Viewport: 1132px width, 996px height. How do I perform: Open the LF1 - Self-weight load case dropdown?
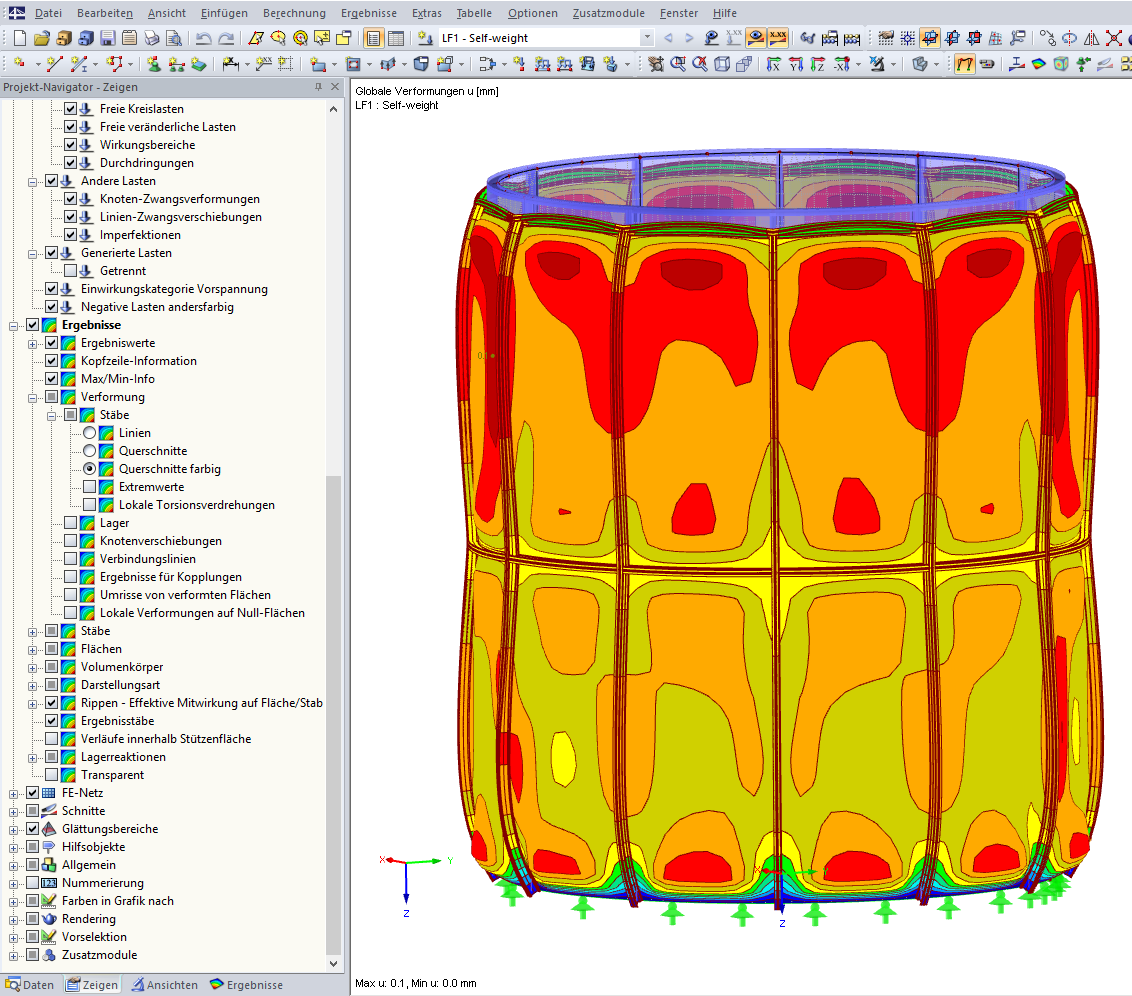pyautogui.click(x=646, y=38)
